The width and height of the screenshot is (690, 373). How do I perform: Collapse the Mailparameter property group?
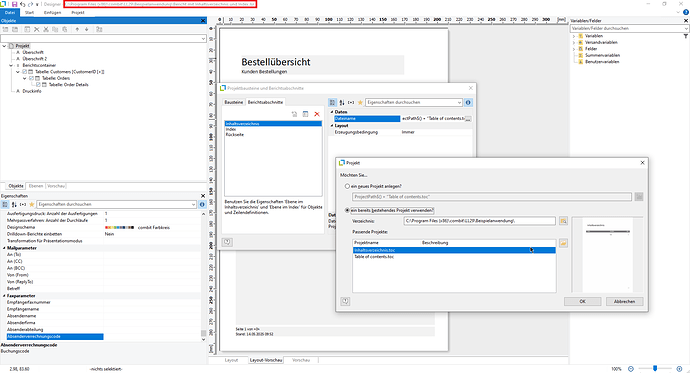[4, 248]
